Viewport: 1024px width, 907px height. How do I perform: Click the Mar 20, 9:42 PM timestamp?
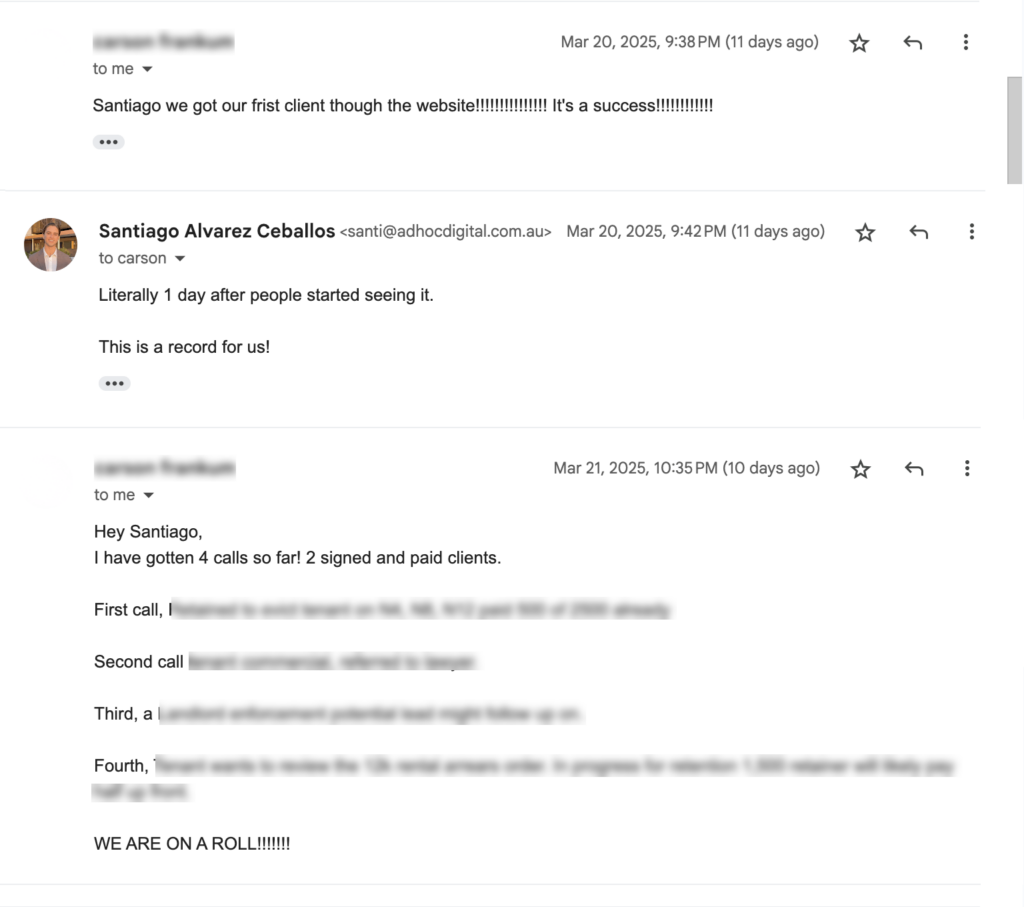click(x=695, y=232)
